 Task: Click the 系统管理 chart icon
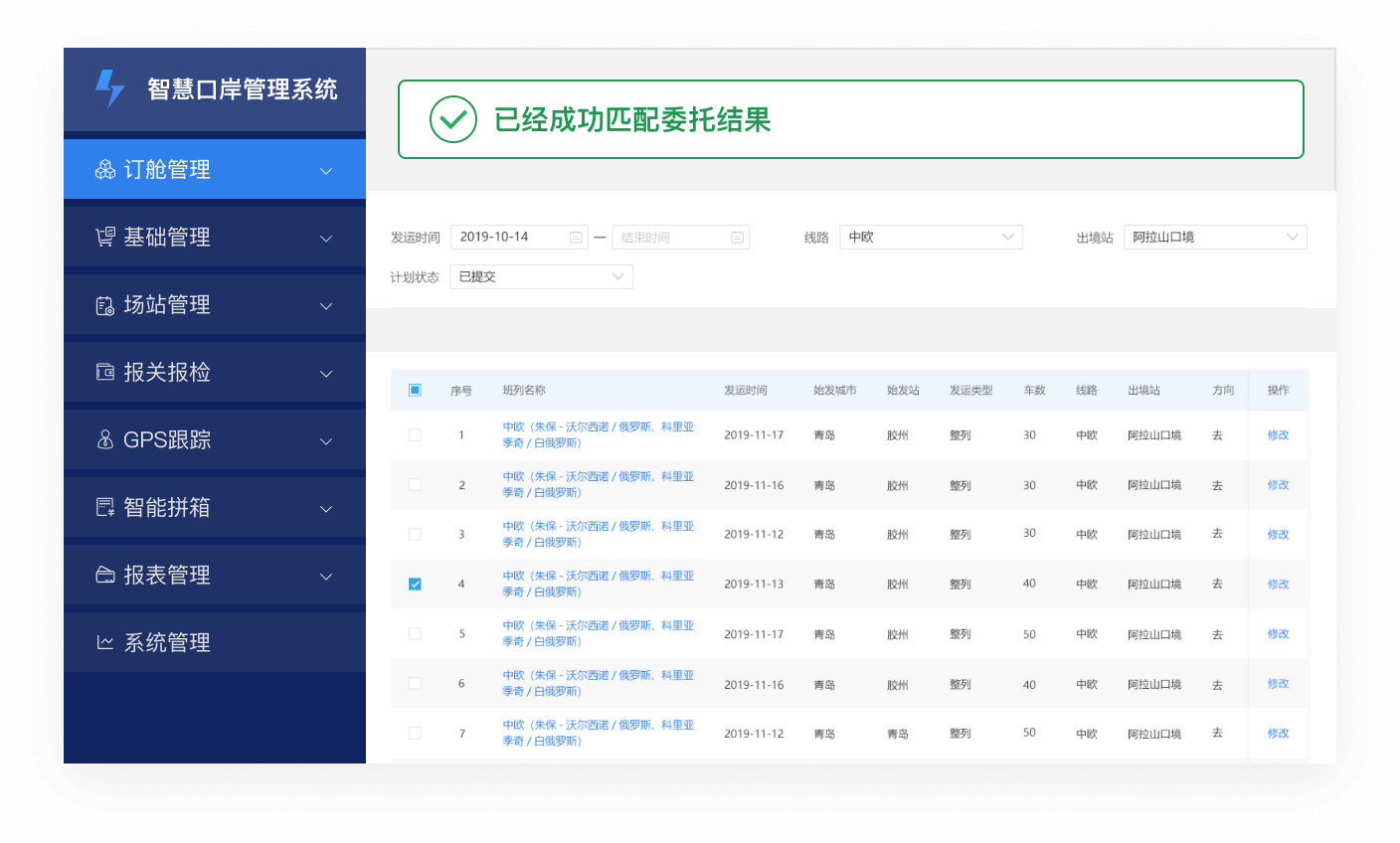105,643
